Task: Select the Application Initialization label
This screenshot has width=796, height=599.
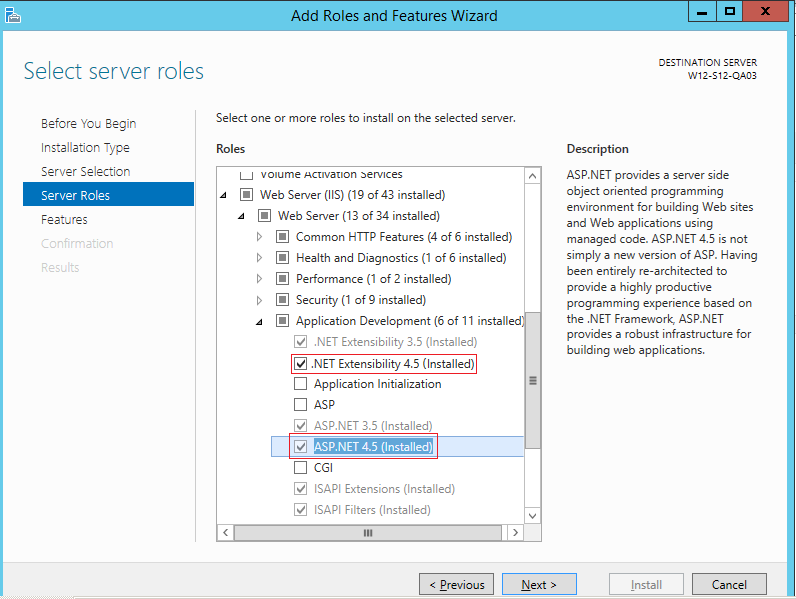Action: coord(378,384)
